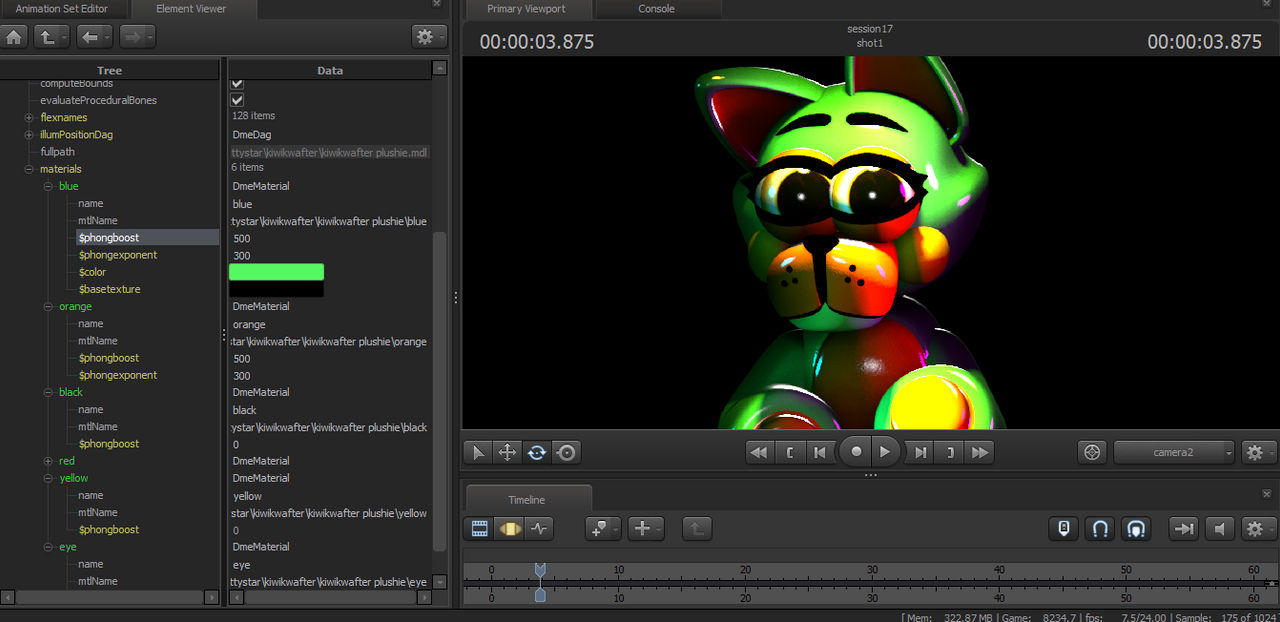Open the Animation Set Editor tab
1280x622 pixels.
click(x=63, y=9)
